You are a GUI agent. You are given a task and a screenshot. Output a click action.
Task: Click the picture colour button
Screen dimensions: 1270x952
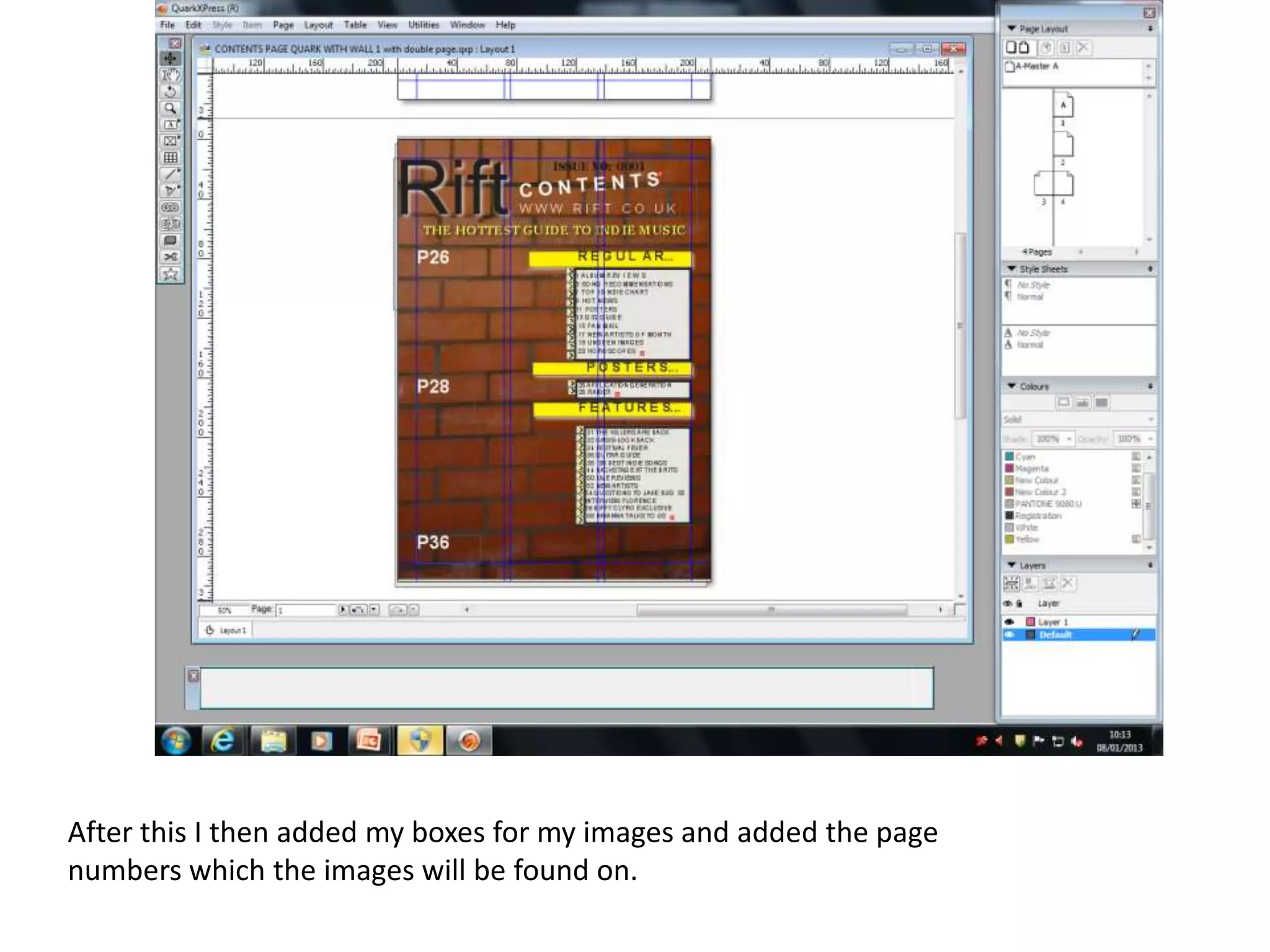click(1083, 403)
